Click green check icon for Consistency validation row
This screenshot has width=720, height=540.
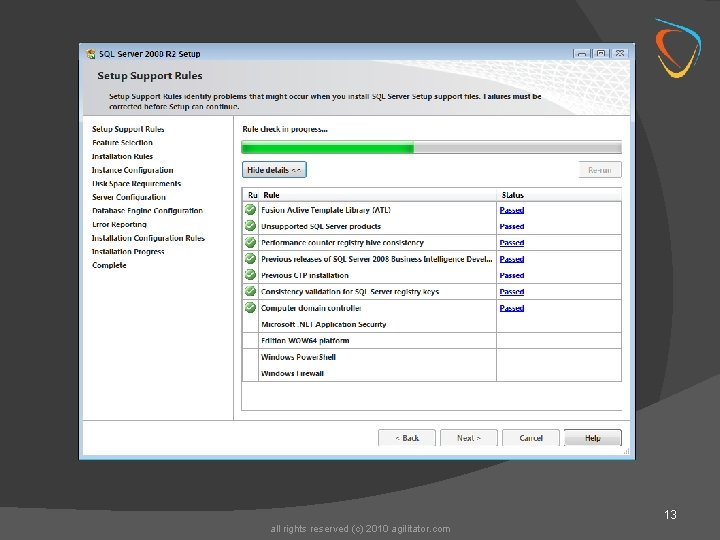pyautogui.click(x=250, y=292)
